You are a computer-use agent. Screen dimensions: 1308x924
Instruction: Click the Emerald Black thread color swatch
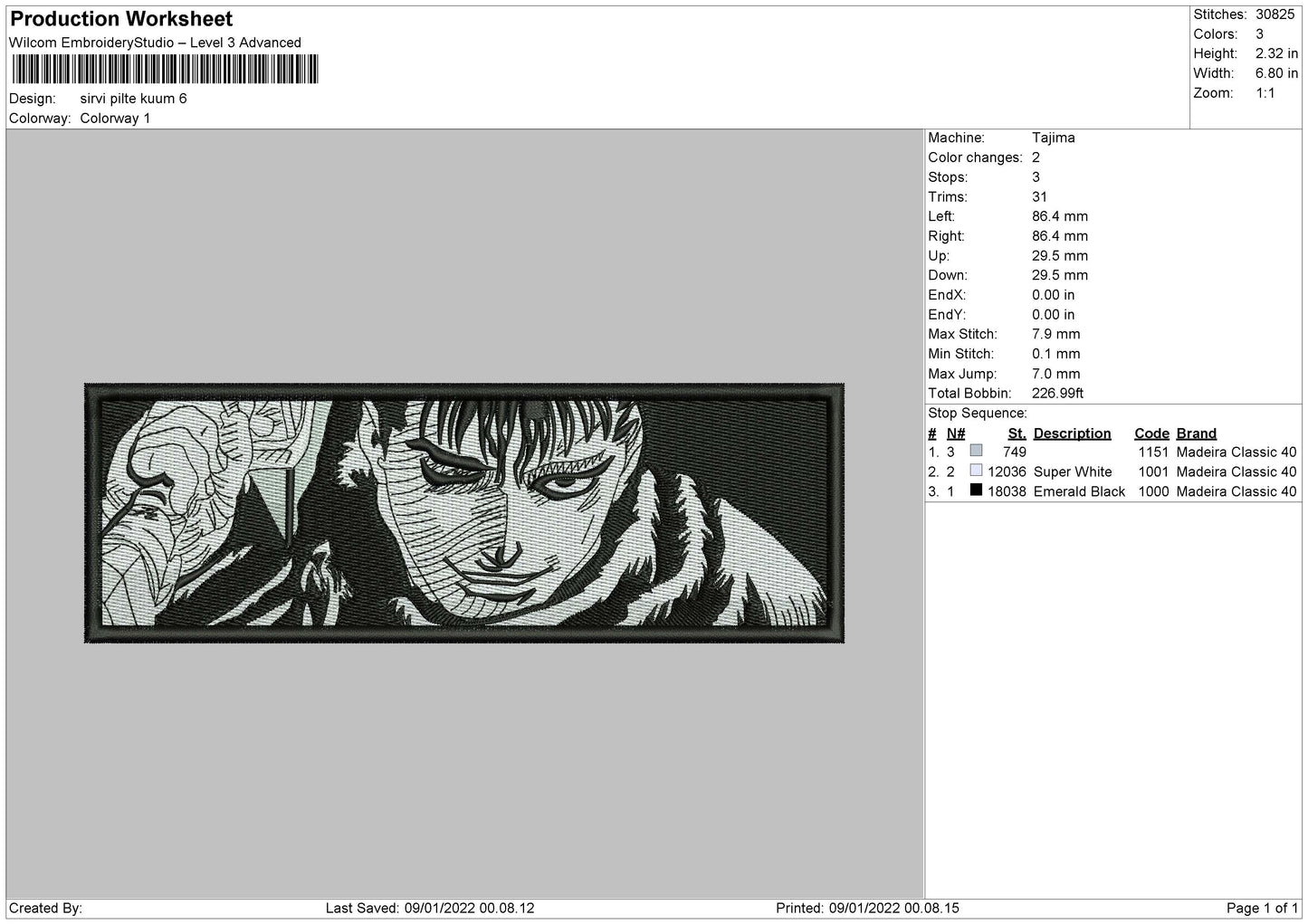click(x=976, y=491)
